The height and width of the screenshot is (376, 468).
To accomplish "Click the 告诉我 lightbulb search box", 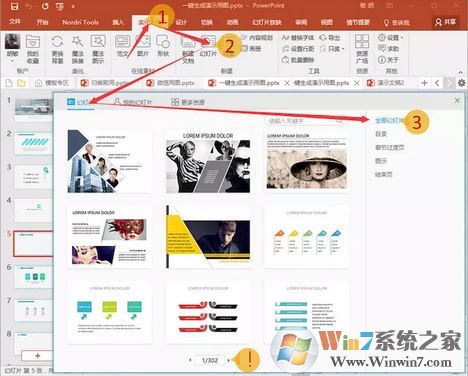I will point(397,23).
